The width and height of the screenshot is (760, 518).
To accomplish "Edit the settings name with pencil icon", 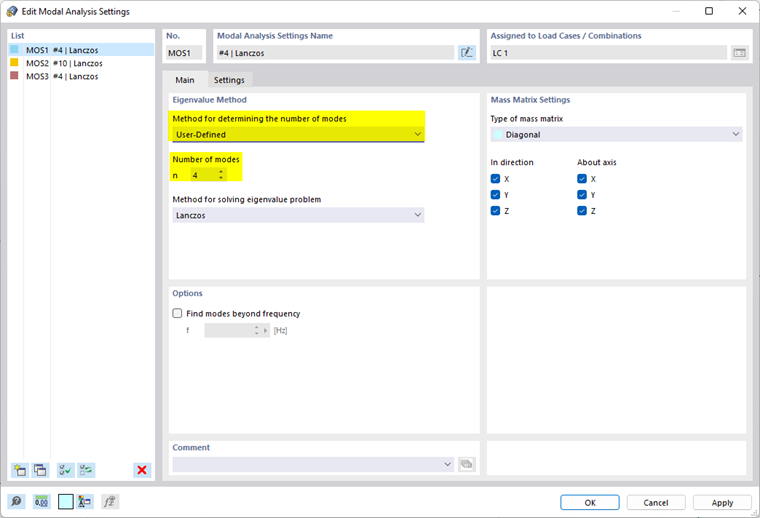I will (x=467, y=53).
